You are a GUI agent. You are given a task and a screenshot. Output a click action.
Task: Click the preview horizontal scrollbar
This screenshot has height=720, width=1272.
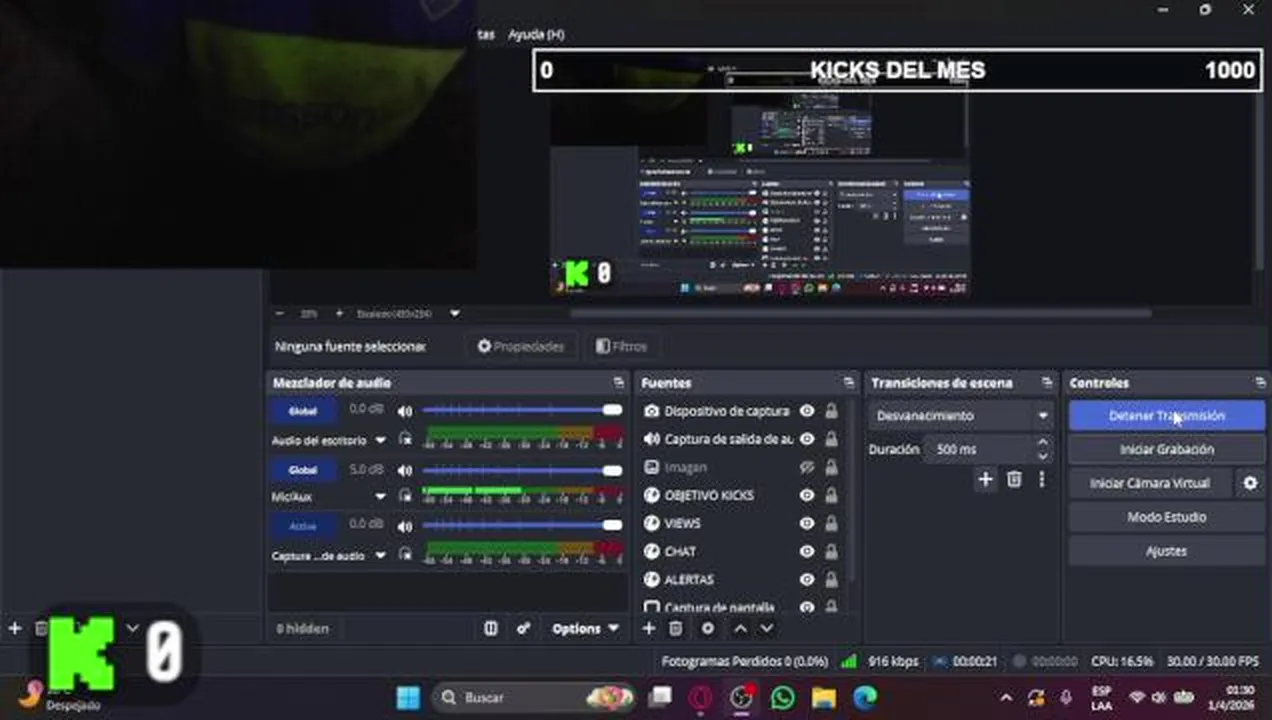(860, 313)
